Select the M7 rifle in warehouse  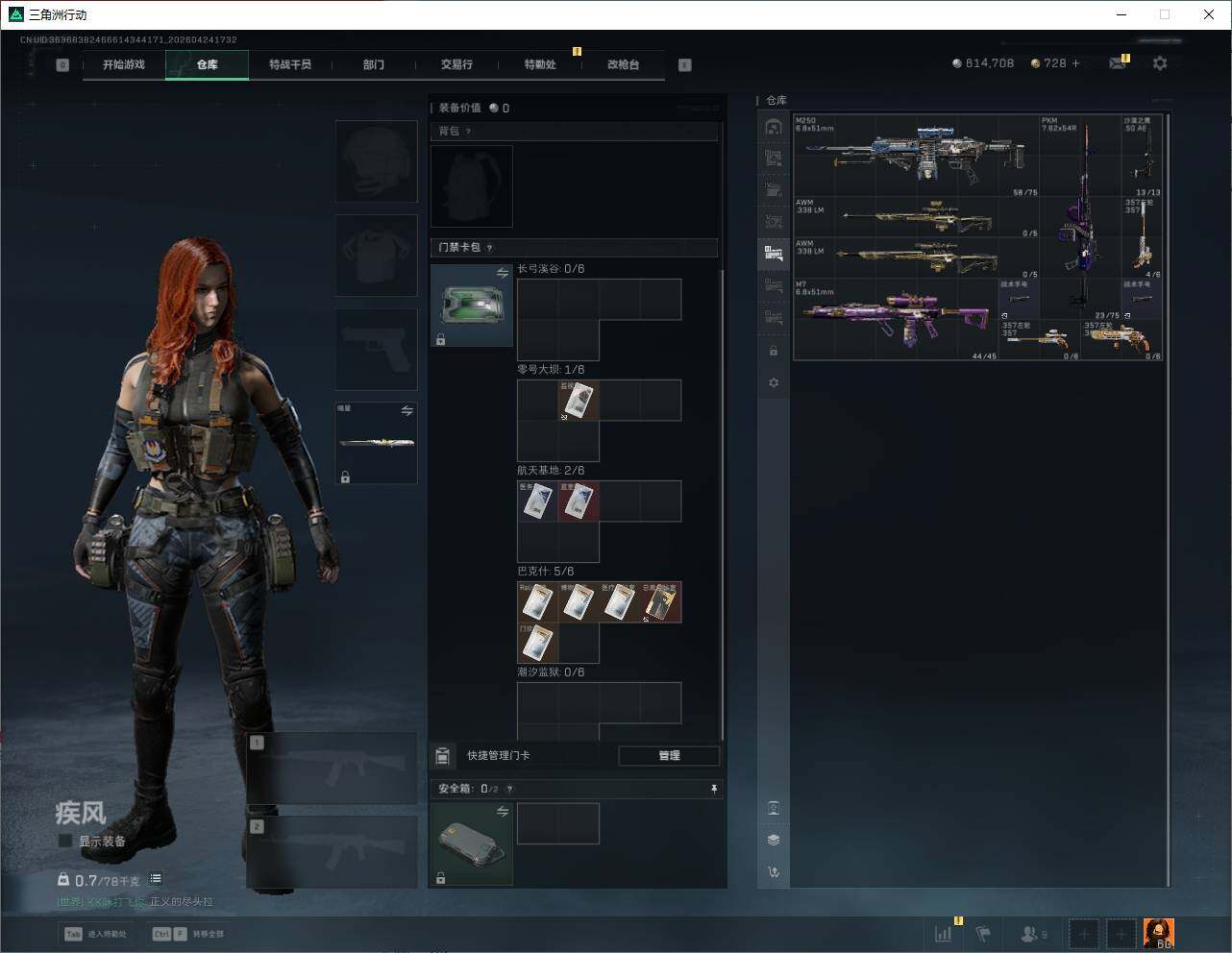pos(897,320)
